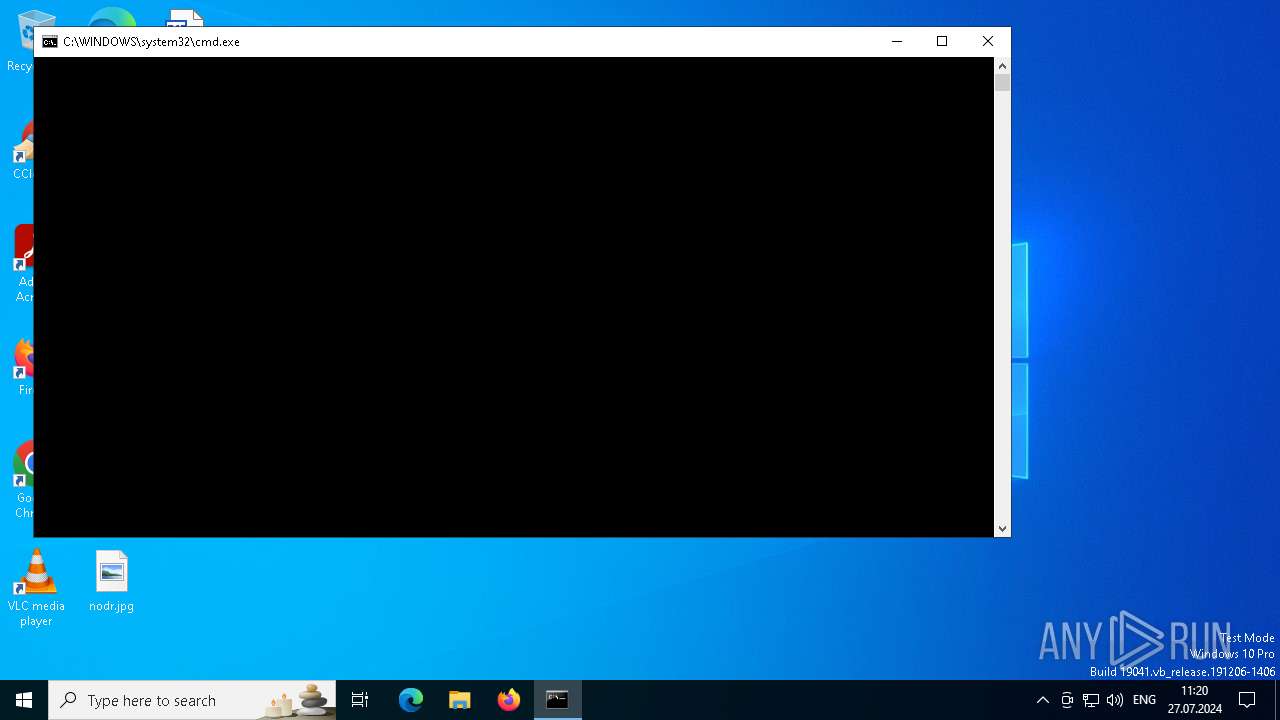Launch Microsoft Edge from the taskbar
The height and width of the screenshot is (720, 1280).
click(411, 700)
